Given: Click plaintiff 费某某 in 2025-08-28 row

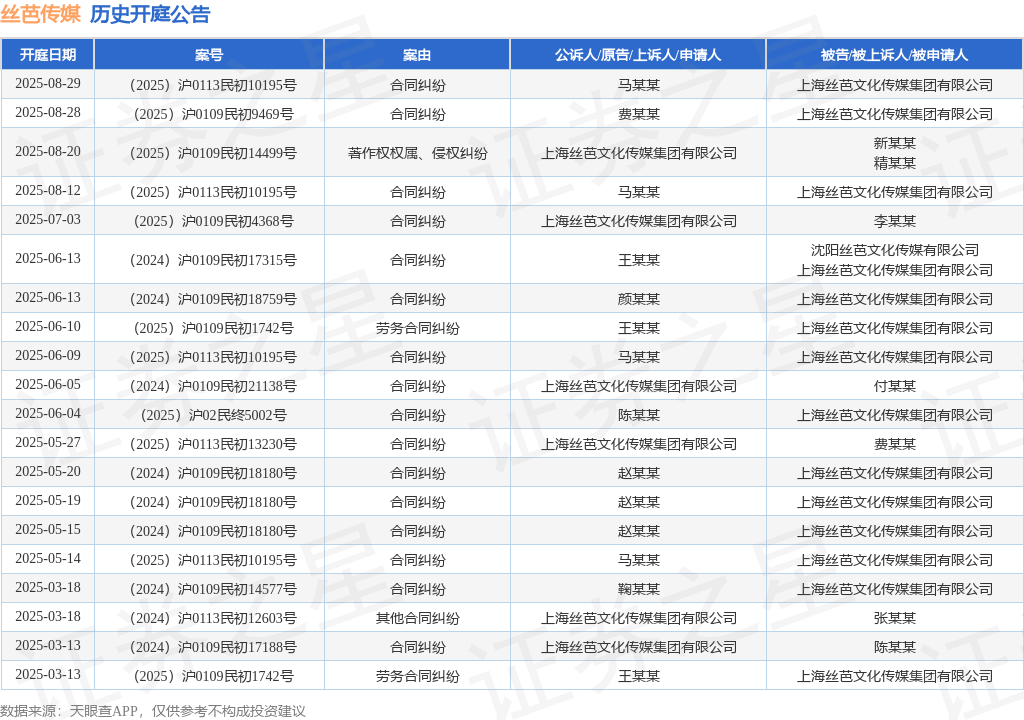Looking at the screenshot, I should click(x=639, y=114).
